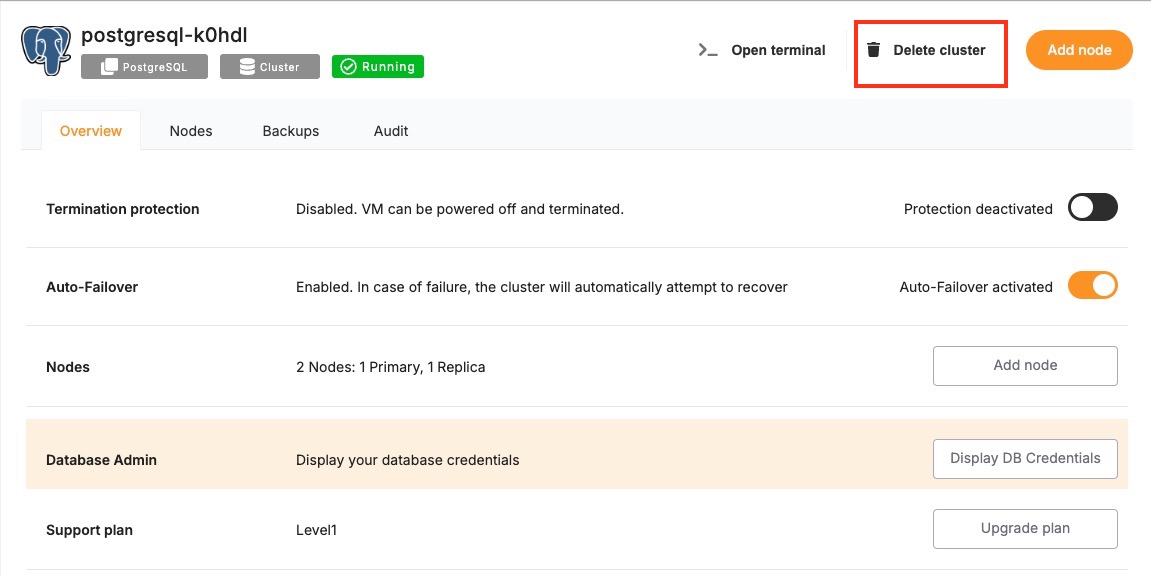Click the Delete cluster label
Viewport: 1151px width, 576px height.
(939, 50)
